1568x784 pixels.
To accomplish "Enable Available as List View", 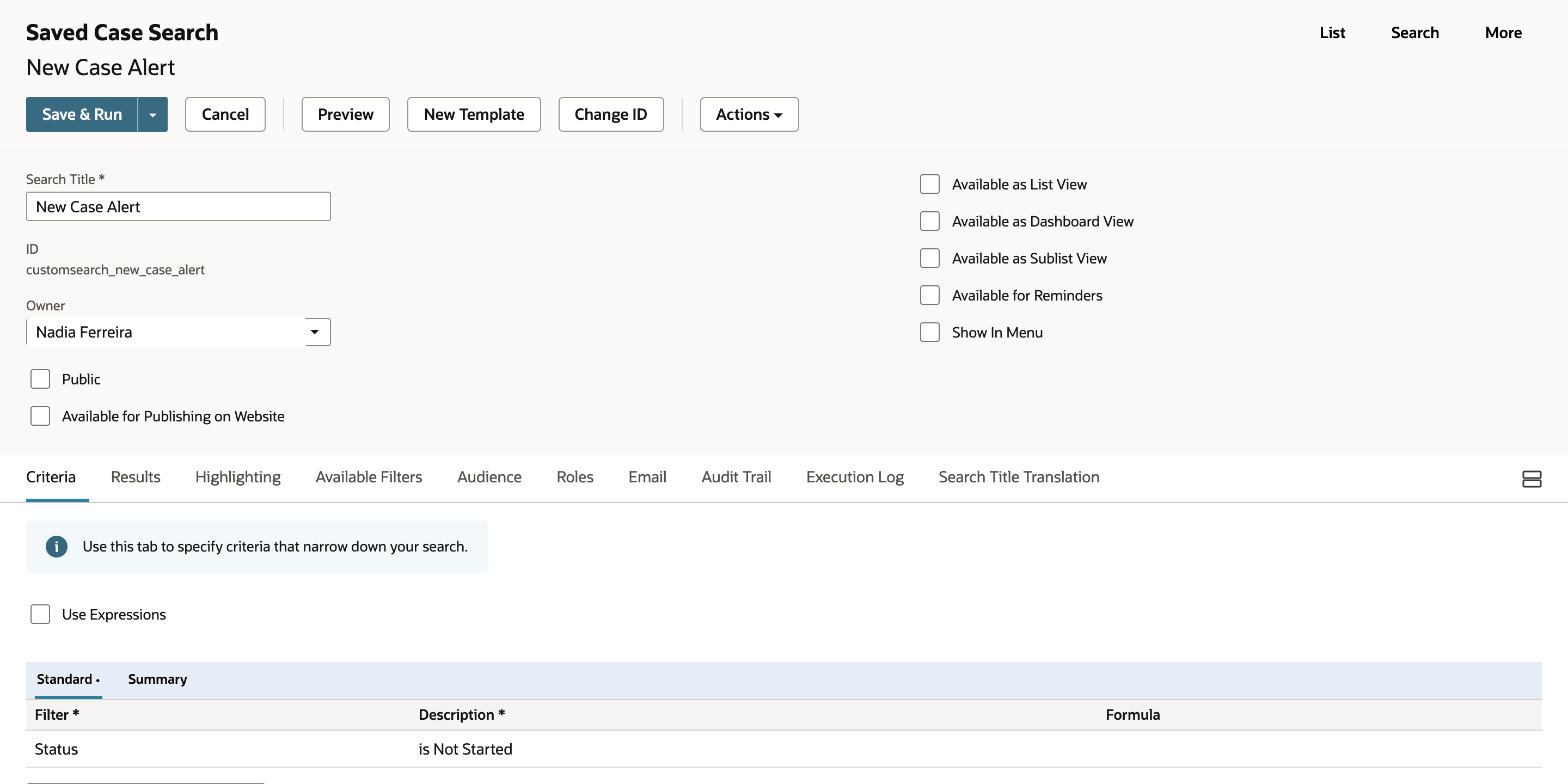I will pyautogui.click(x=929, y=184).
